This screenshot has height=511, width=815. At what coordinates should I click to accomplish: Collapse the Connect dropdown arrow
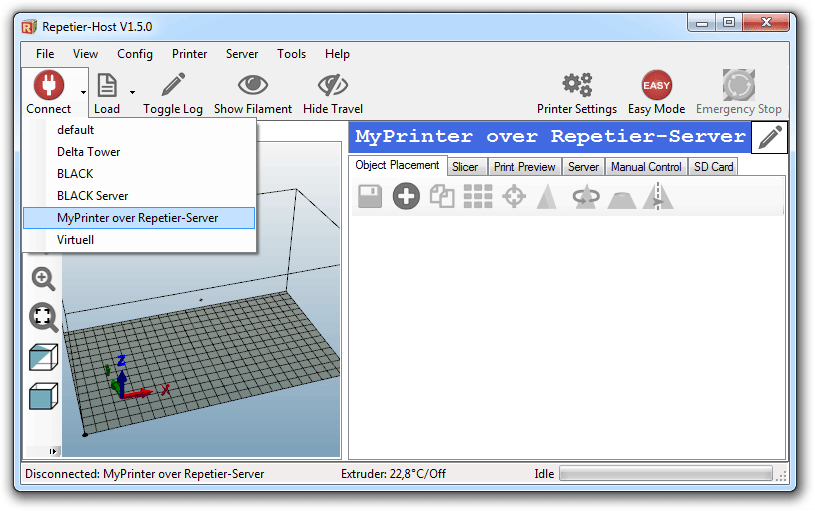click(x=84, y=92)
